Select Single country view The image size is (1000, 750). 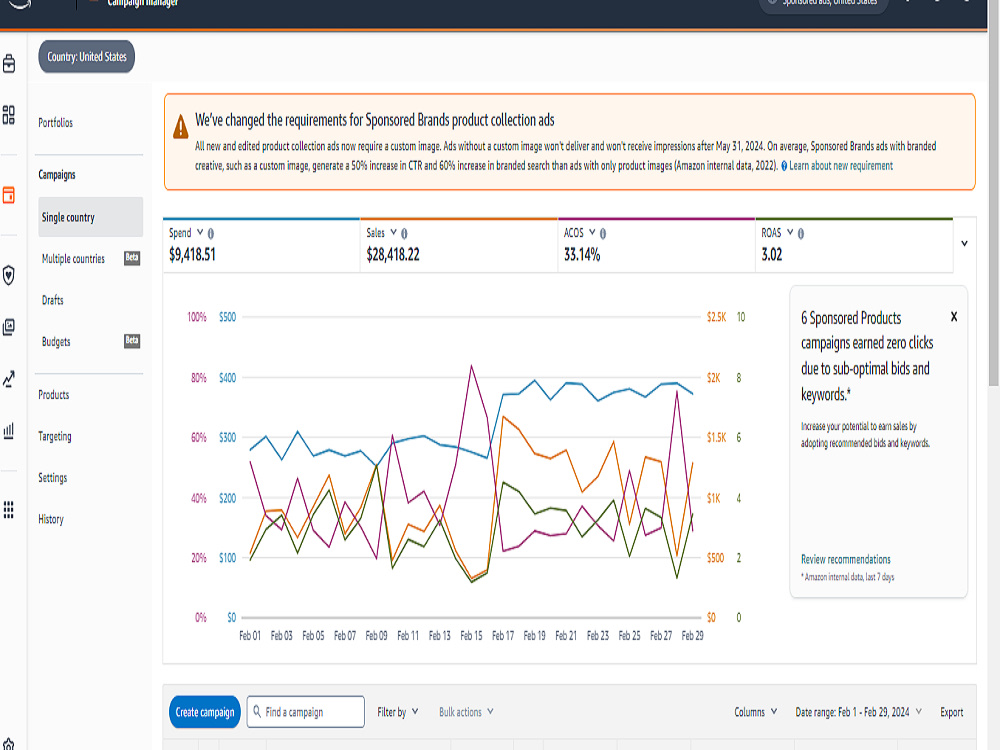point(91,217)
